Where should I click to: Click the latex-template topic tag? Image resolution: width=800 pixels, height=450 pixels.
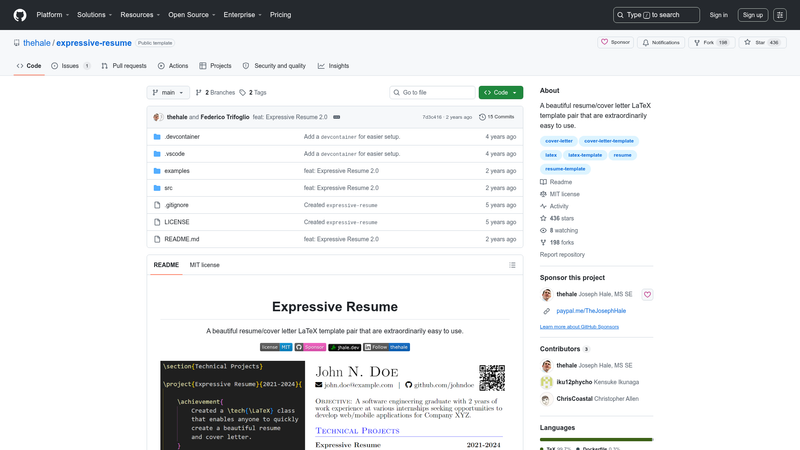tap(585, 155)
